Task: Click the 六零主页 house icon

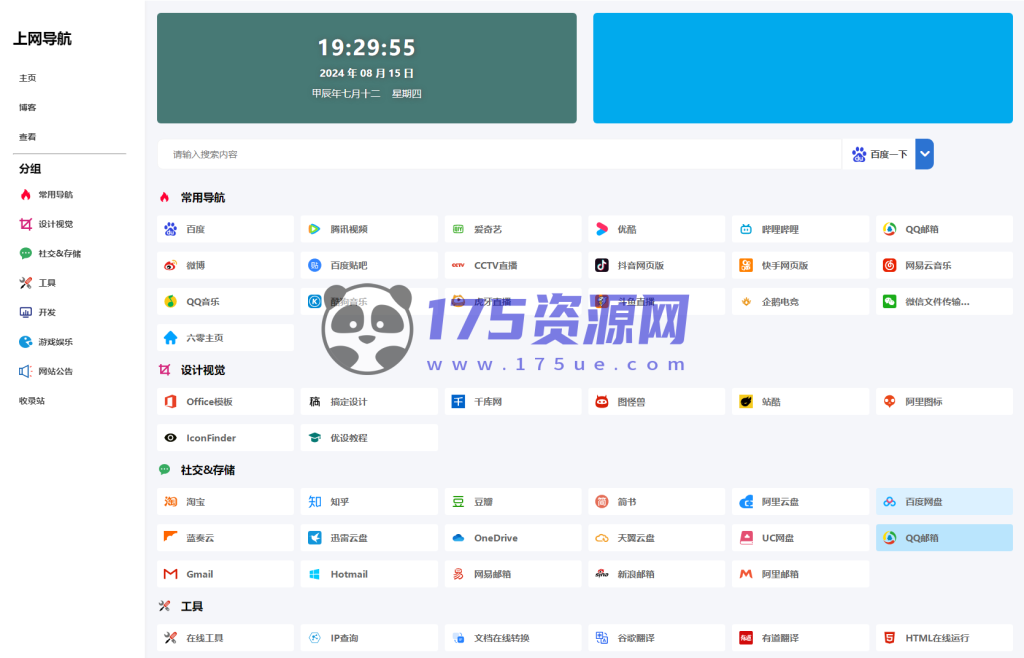Action: pos(170,337)
